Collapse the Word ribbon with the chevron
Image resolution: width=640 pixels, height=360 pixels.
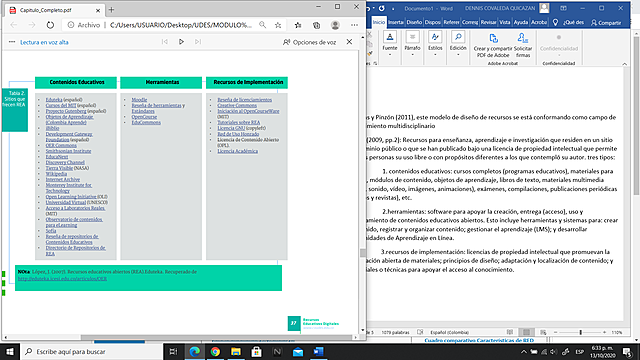(624, 64)
